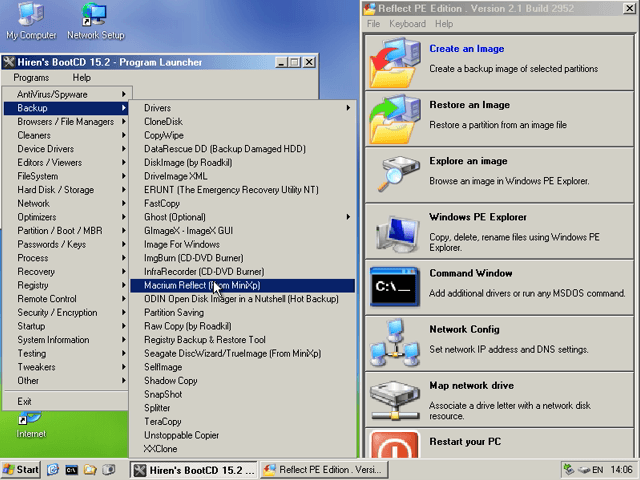
Task: Expand the Browsers / File Managers submenu
Action: click(x=66, y=122)
